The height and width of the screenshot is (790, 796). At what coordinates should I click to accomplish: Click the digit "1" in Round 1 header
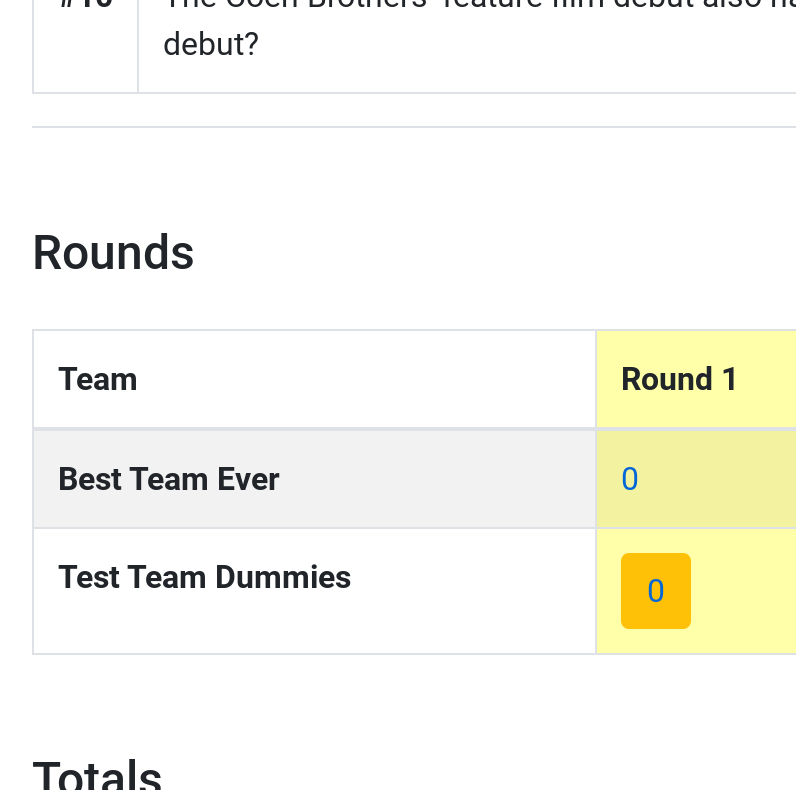[x=729, y=379]
